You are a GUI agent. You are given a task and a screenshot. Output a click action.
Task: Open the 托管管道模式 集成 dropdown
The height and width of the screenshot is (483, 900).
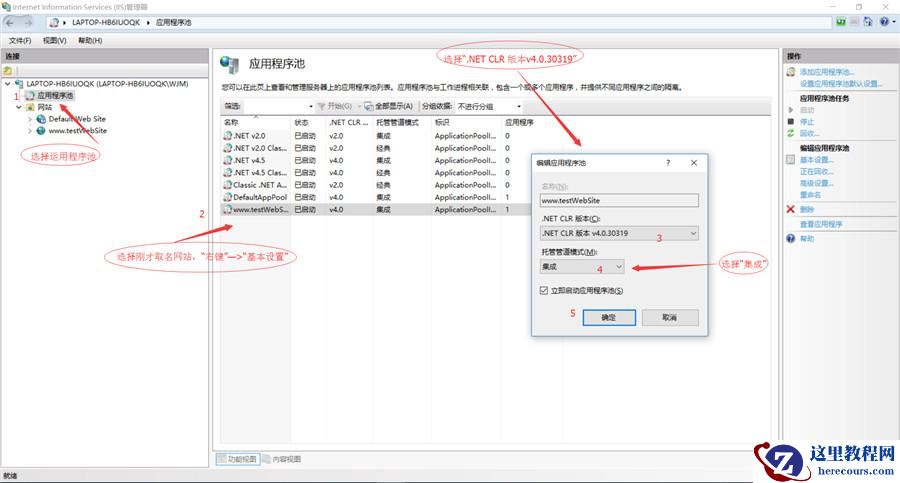(582, 266)
